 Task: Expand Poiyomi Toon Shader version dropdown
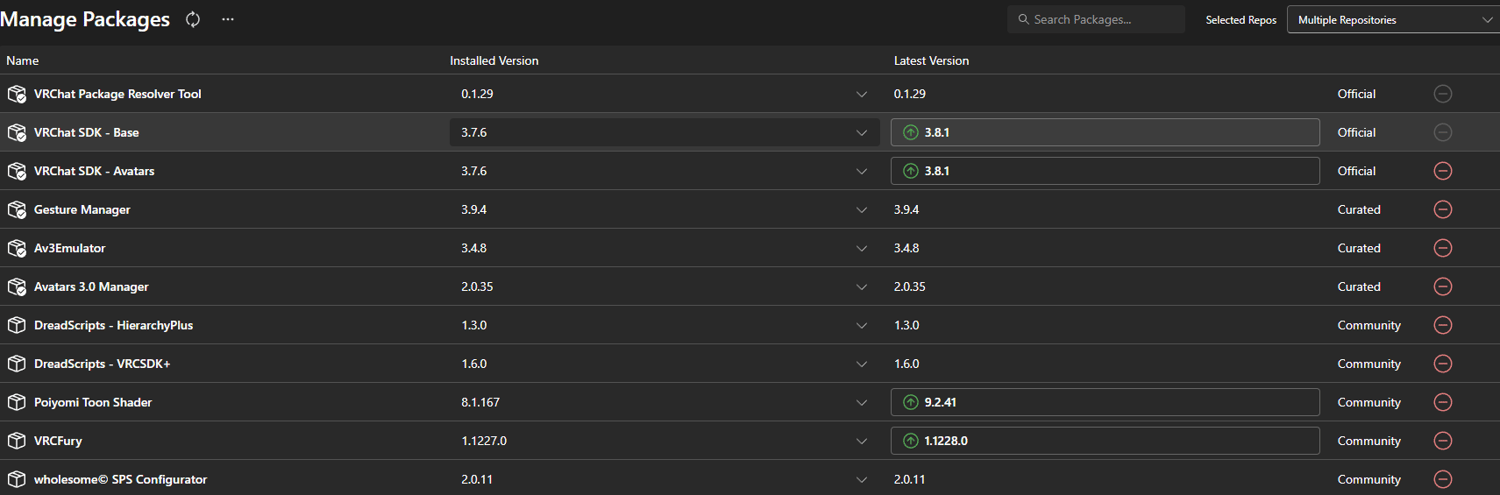click(x=862, y=403)
